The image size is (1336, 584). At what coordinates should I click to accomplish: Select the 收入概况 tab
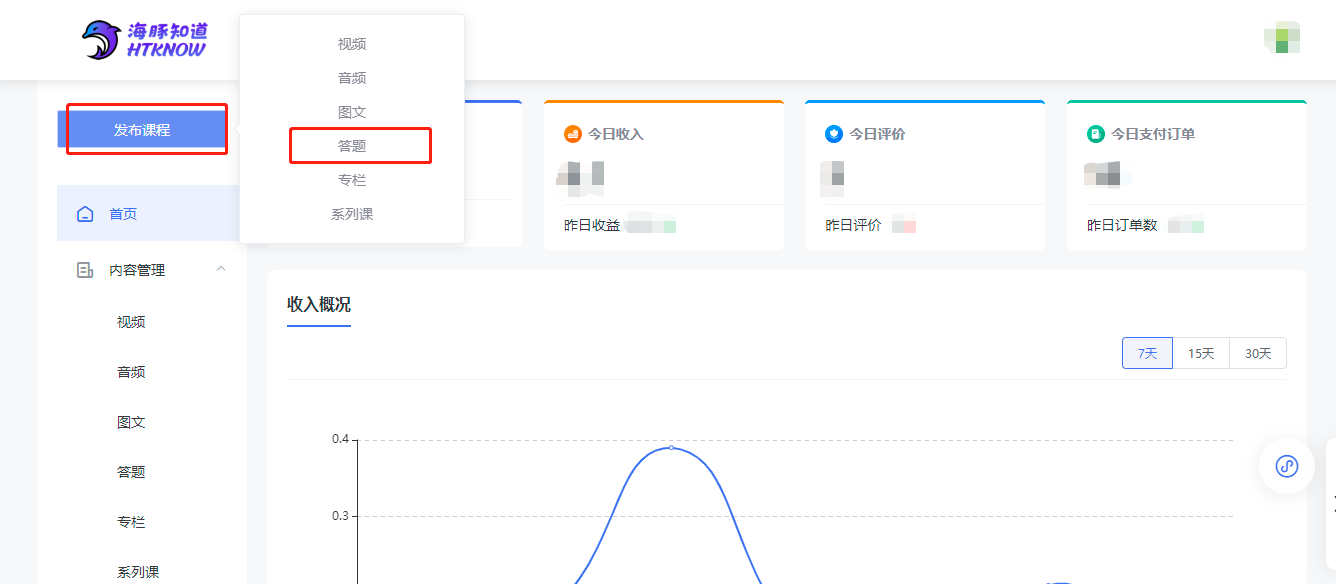point(319,305)
